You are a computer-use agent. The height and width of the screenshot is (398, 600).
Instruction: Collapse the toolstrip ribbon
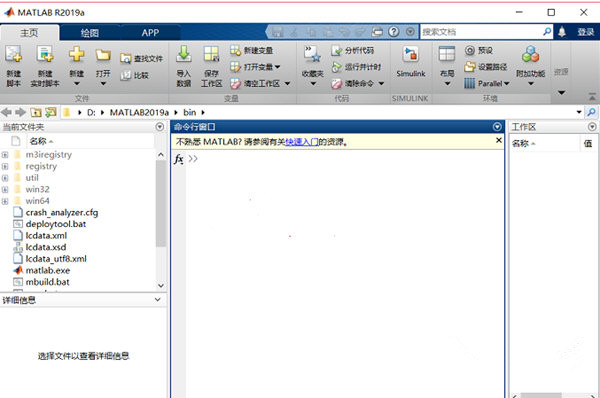click(592, 96)
